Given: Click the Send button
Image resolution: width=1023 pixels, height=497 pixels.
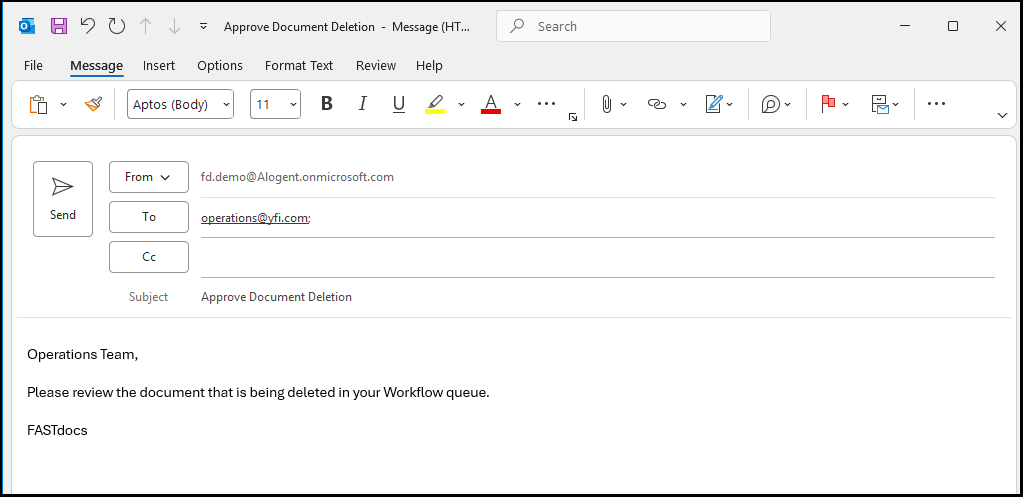Looking at the screenshot, I should coord(62,198).
